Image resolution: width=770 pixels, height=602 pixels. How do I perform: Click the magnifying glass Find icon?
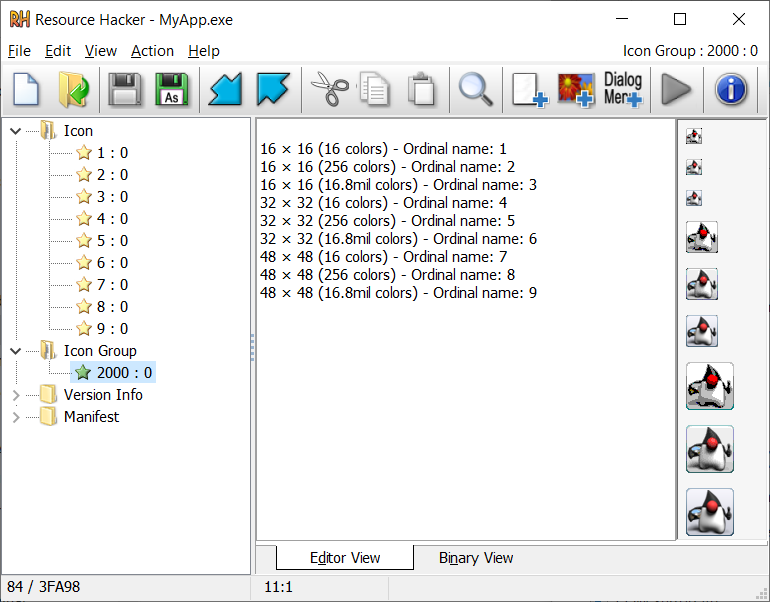pos(475,89)
